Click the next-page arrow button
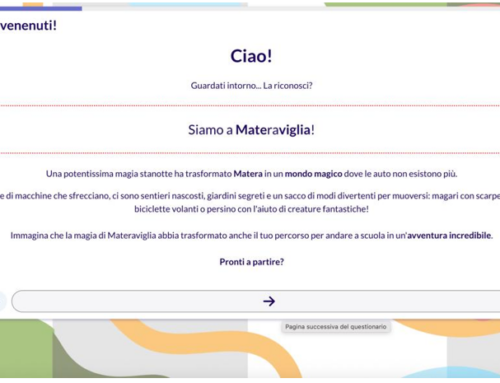Screen dimensions: 500x383 256,301
